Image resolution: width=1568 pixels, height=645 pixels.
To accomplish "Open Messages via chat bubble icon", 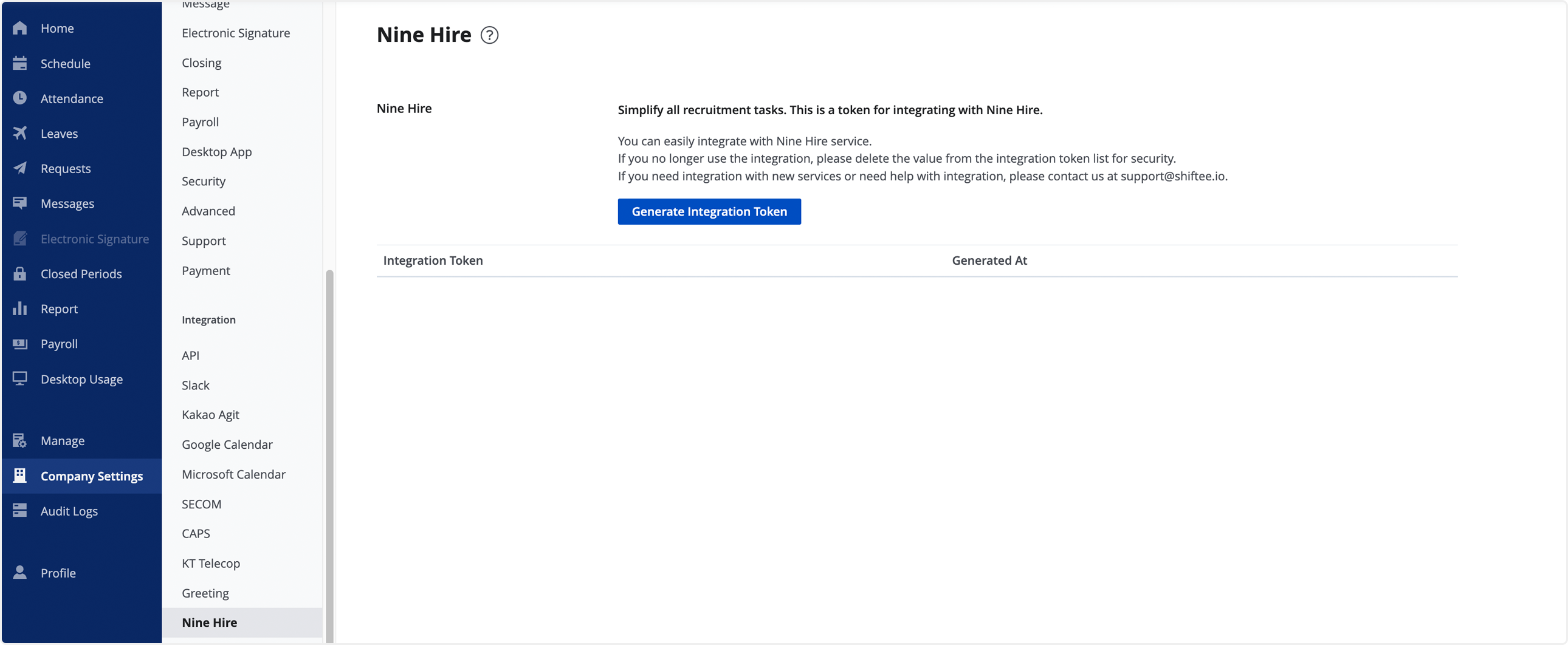I will click(x=19, y=203).
